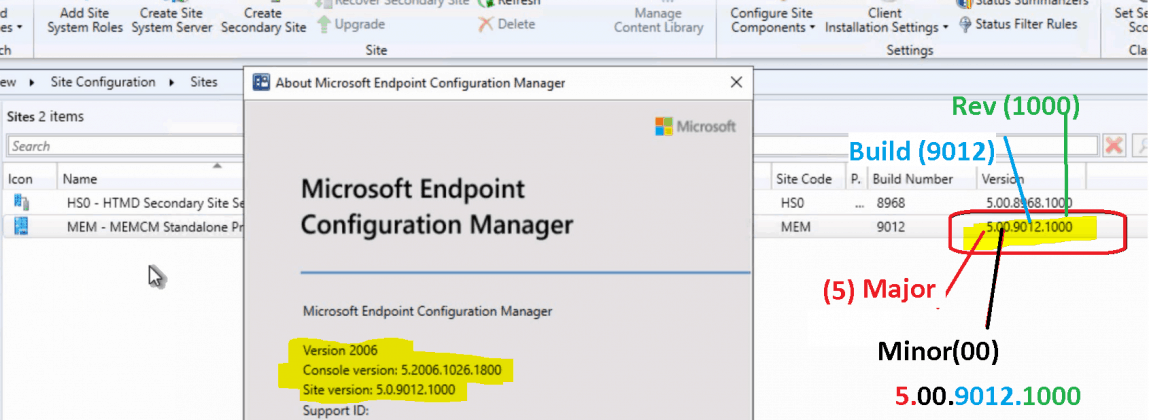
Task: Select the HS0 - HTMD Secondary Site row
Action: tap(154, 202)
